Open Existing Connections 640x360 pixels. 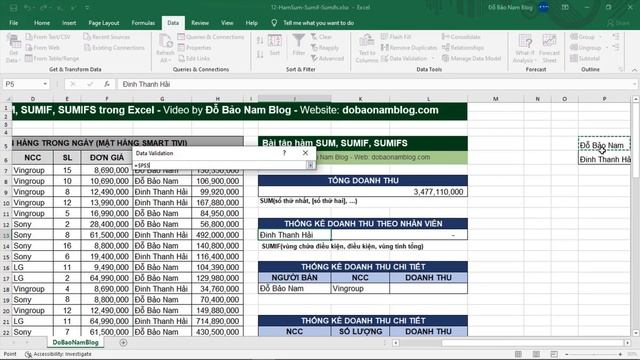tap(114, 48)
